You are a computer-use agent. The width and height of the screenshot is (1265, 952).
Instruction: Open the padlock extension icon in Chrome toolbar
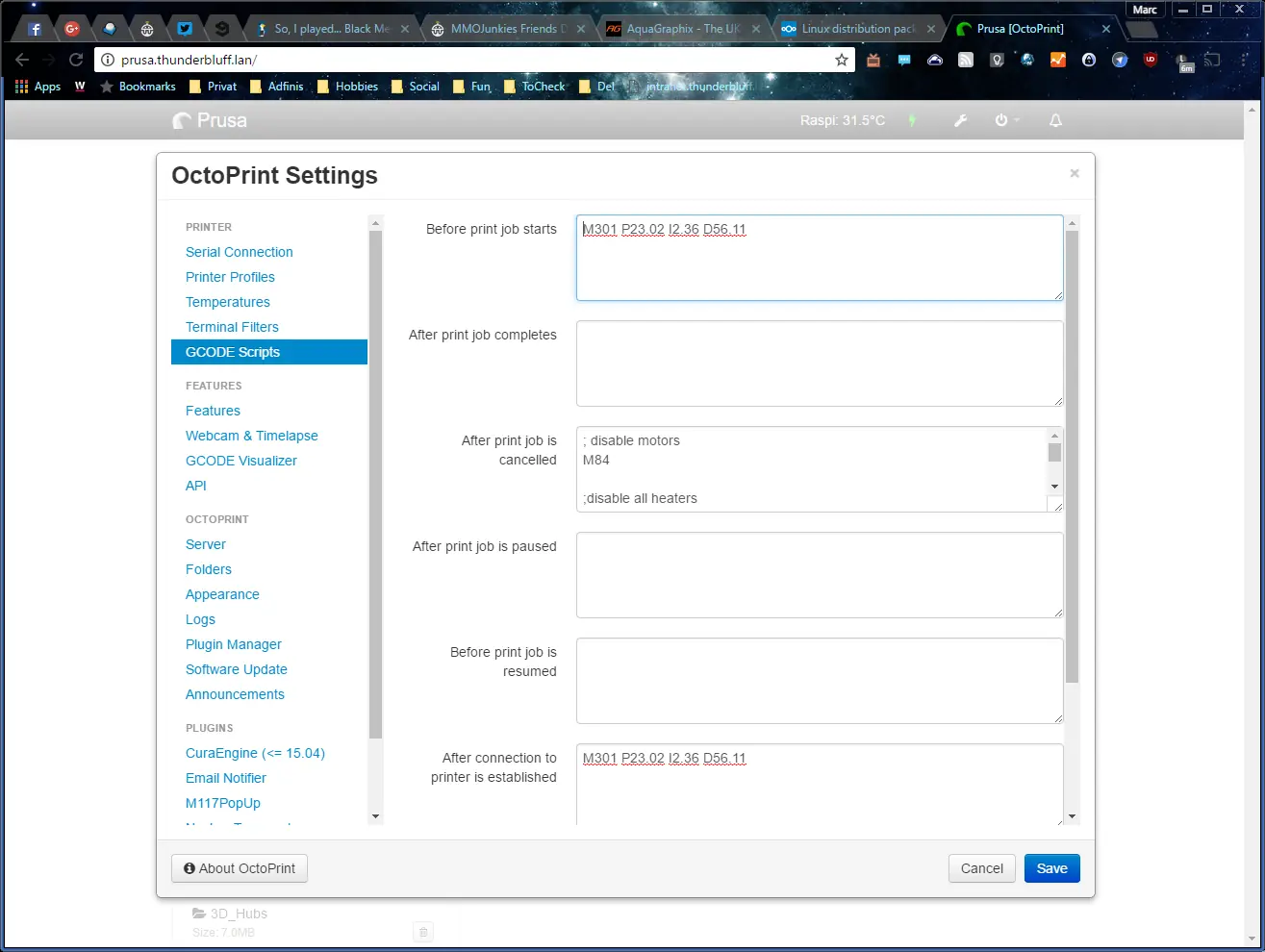click(x=1088, y=60)
